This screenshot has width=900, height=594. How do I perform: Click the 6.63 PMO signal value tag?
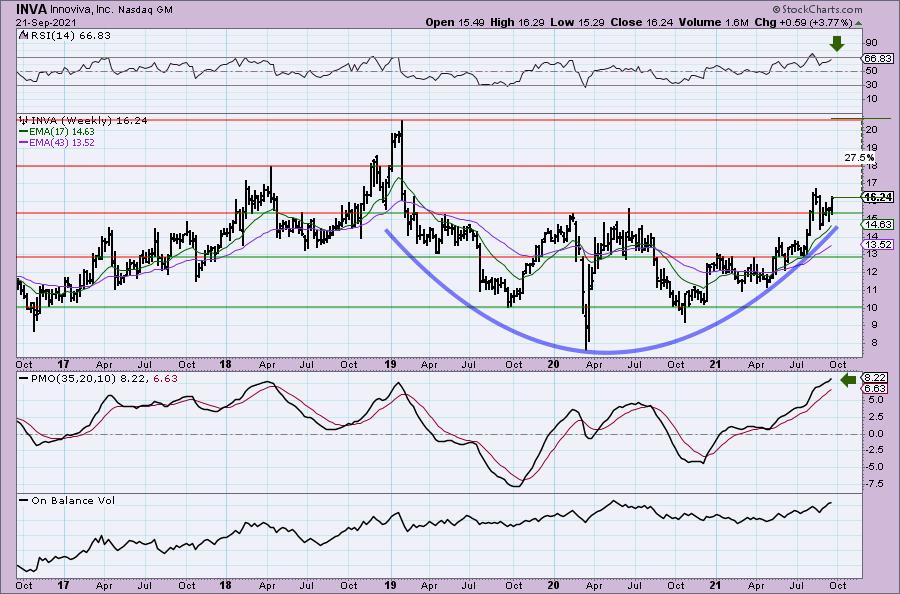coord(874,389)
